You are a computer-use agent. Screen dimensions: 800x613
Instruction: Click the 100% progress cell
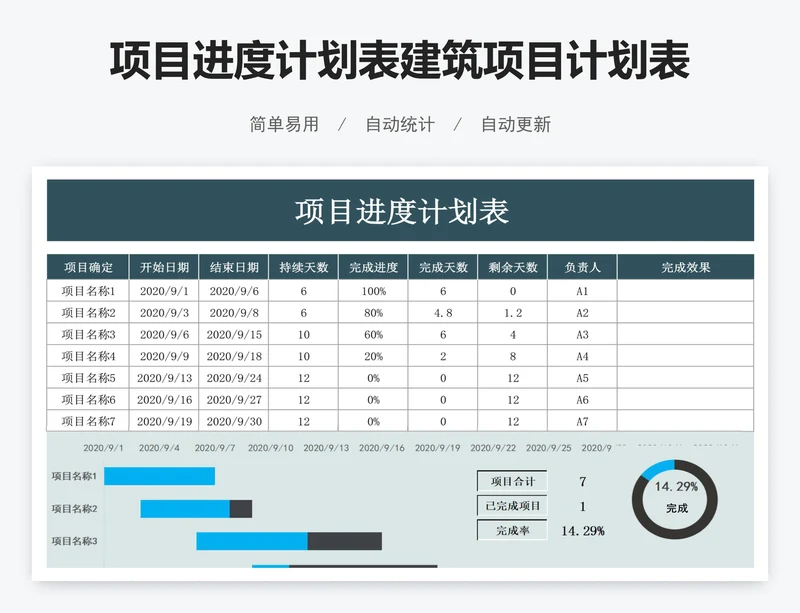[x=373, y=291]
